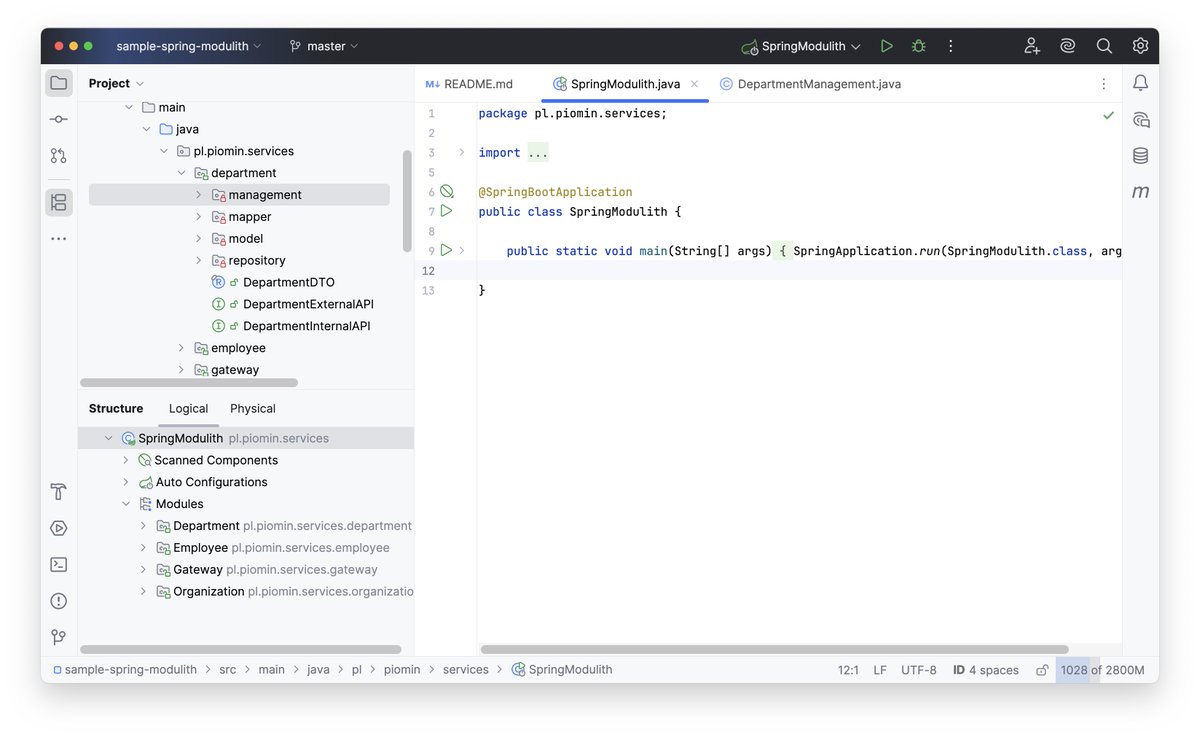The image size is (1200, 737).
Task: Open the Git tool window
Action: 59,637
